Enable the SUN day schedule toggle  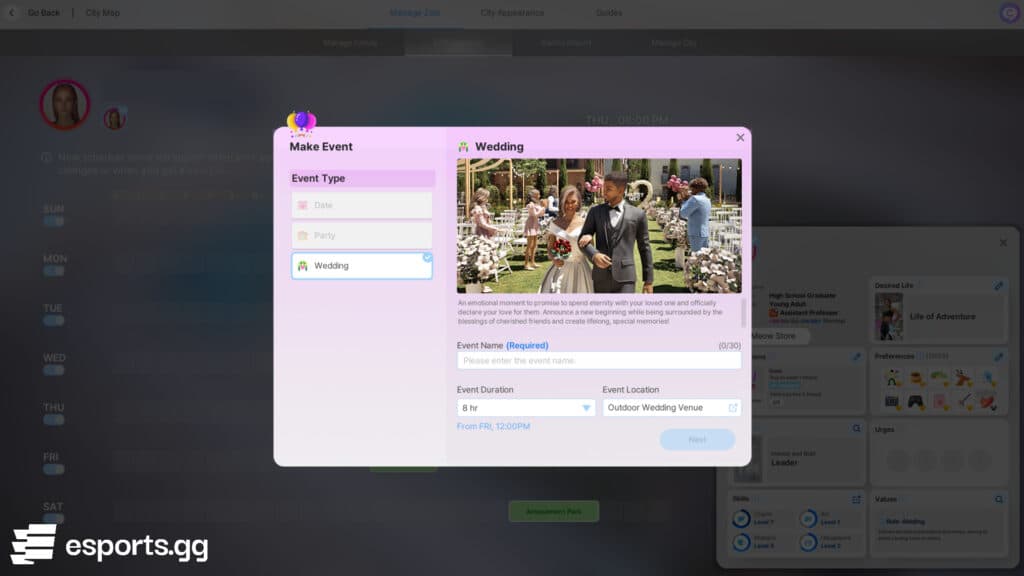[54, 219]
